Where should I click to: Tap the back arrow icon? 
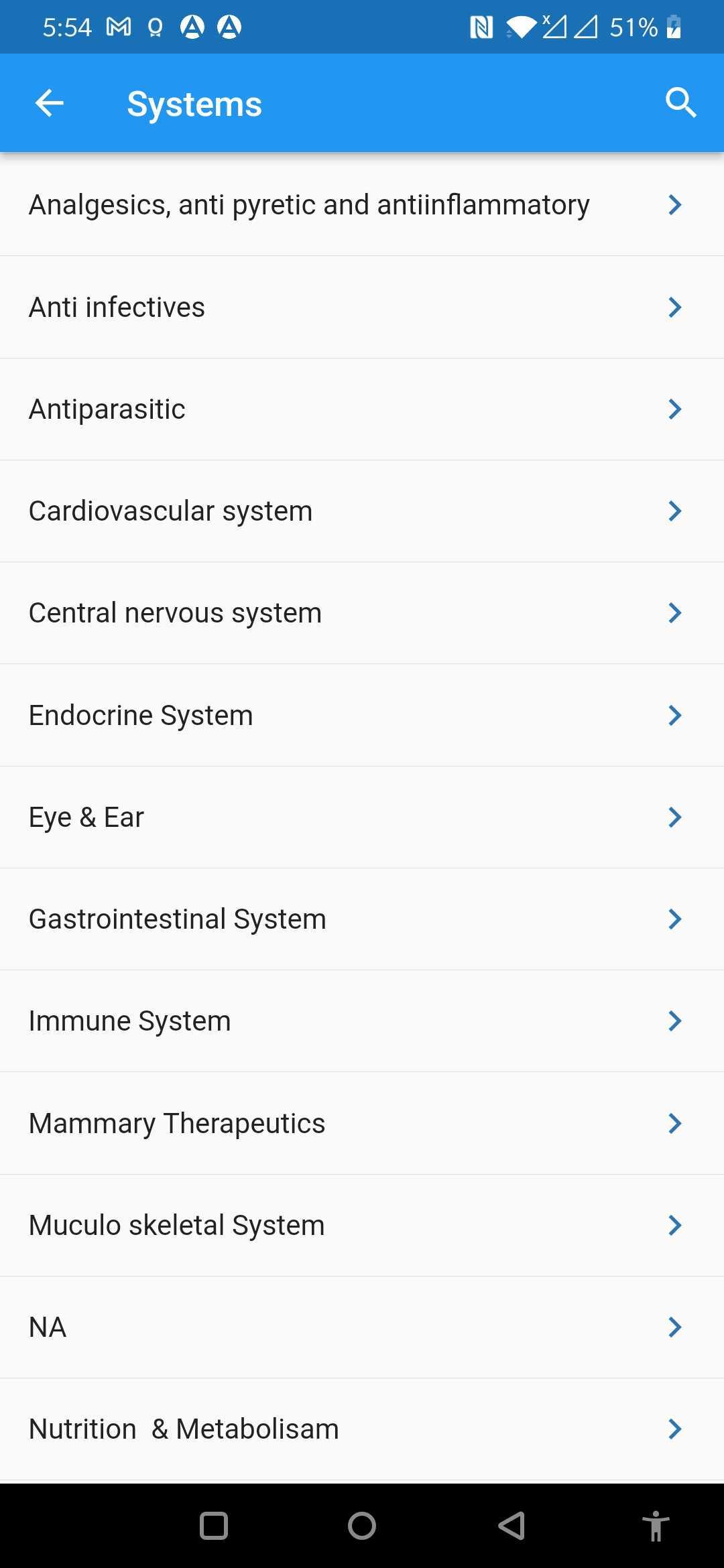[49, 103]
